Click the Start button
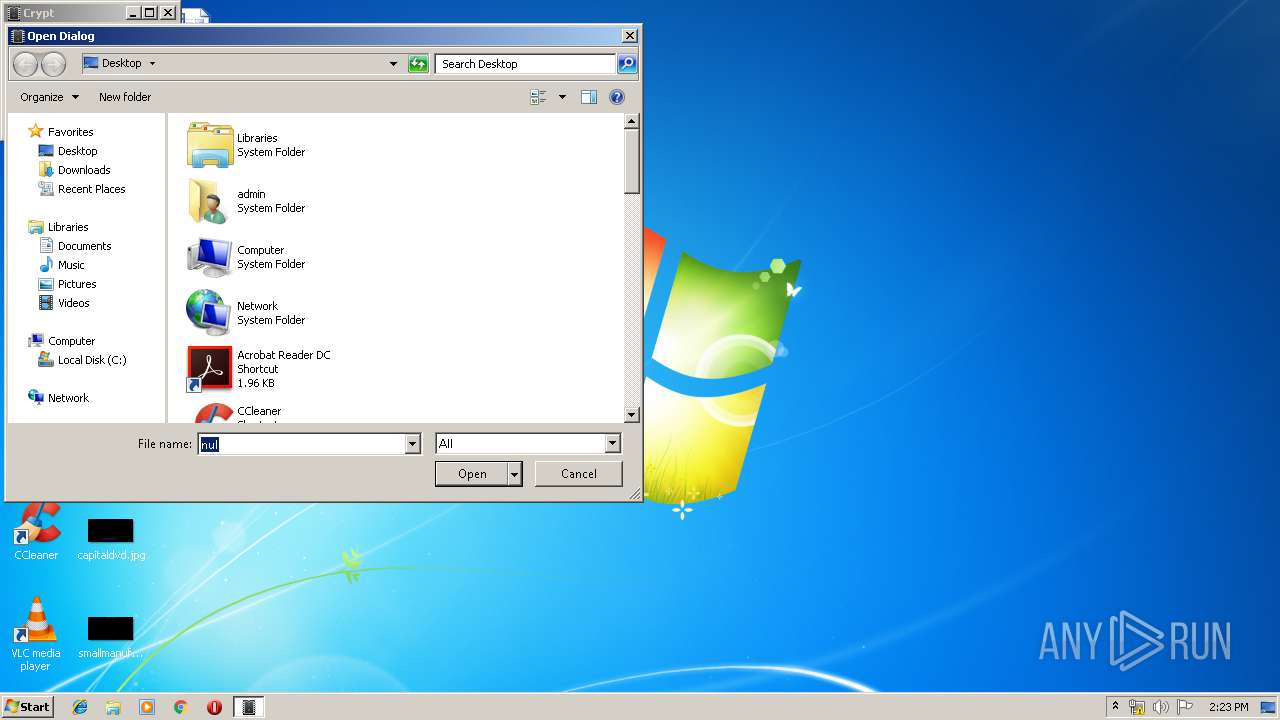This screenshot has width=1280, height=720. [x=28, y=707]
